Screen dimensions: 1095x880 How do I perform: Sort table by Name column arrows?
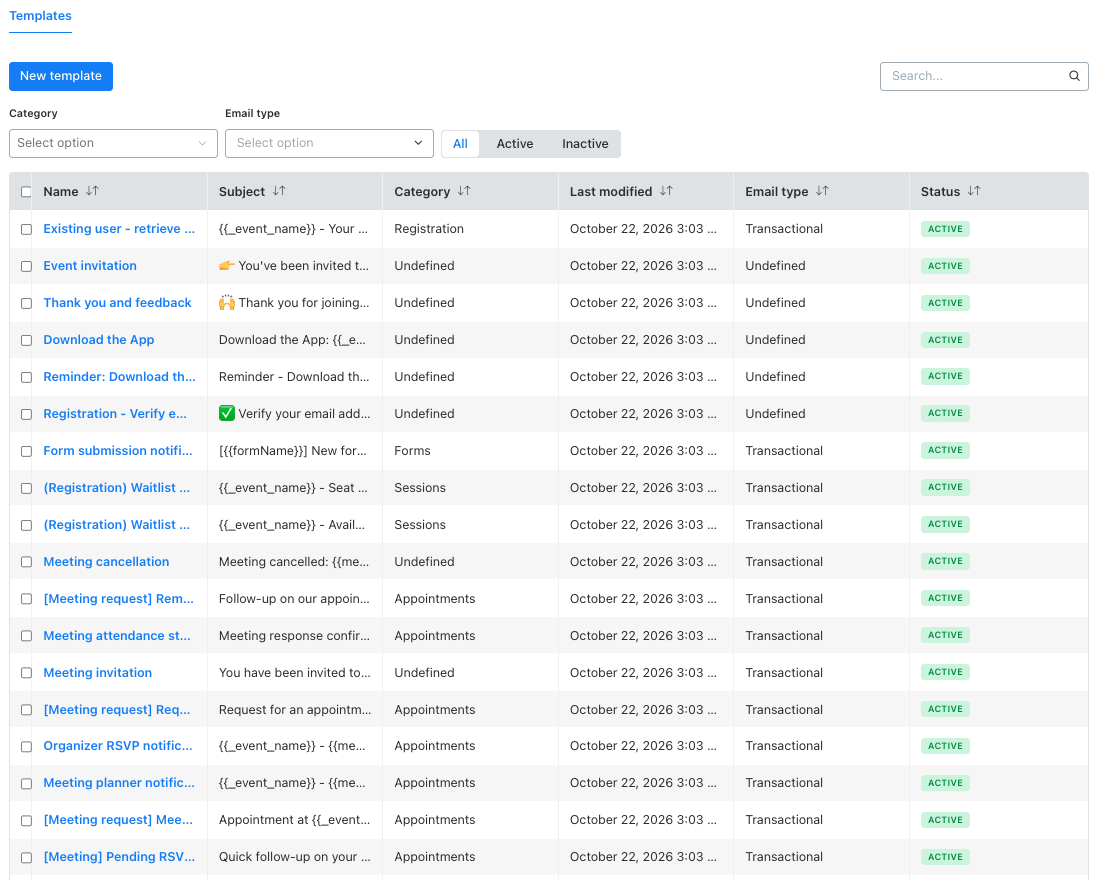[92, 191]
